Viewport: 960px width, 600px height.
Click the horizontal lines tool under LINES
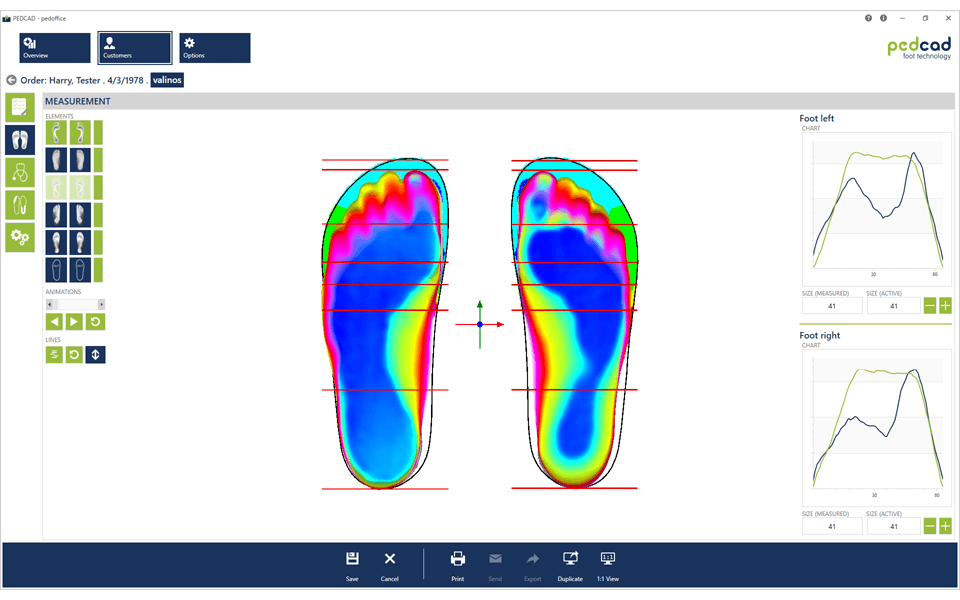54,353
